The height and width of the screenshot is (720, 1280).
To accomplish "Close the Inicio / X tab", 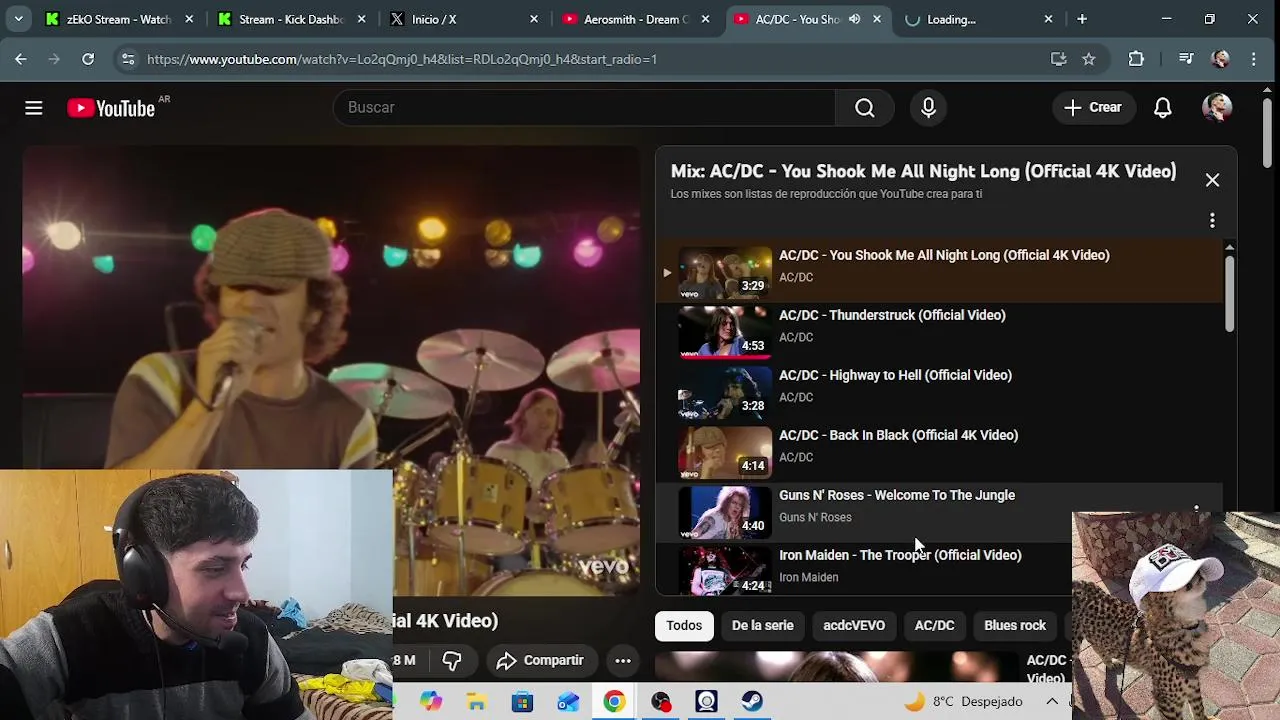I will point(534,19).
